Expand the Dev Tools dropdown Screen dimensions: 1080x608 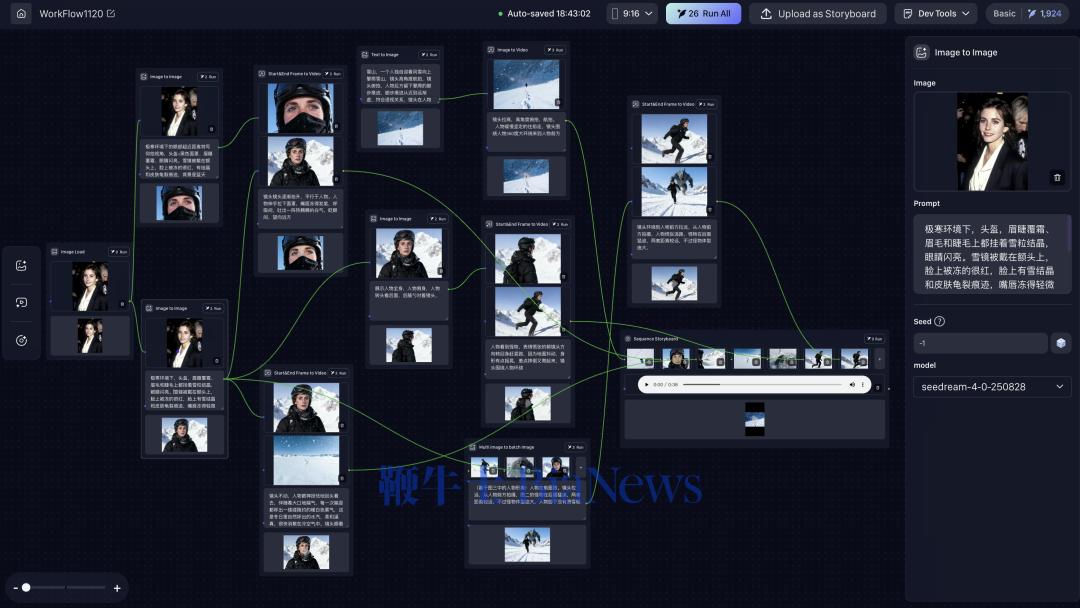pos(936,14)
